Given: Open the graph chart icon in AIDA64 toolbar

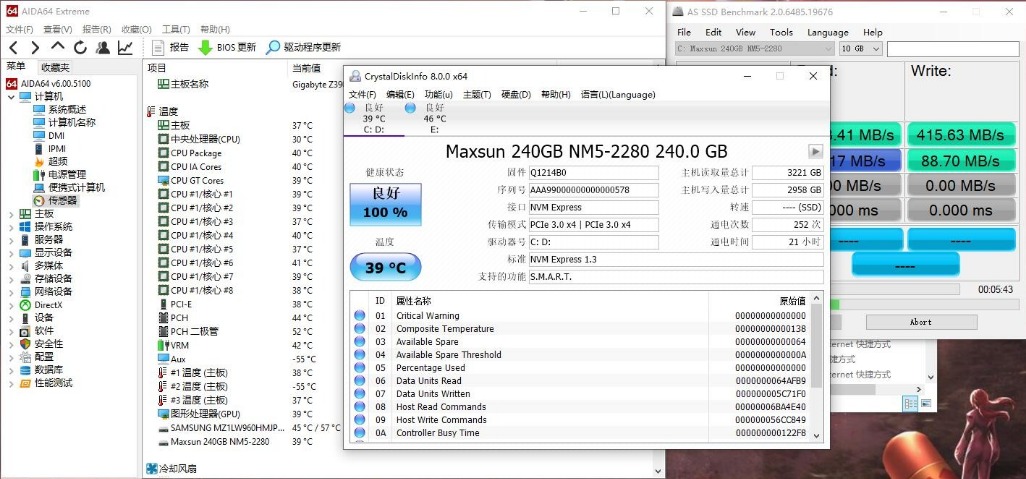Looking at the screenshot, I should pos(125,47).
